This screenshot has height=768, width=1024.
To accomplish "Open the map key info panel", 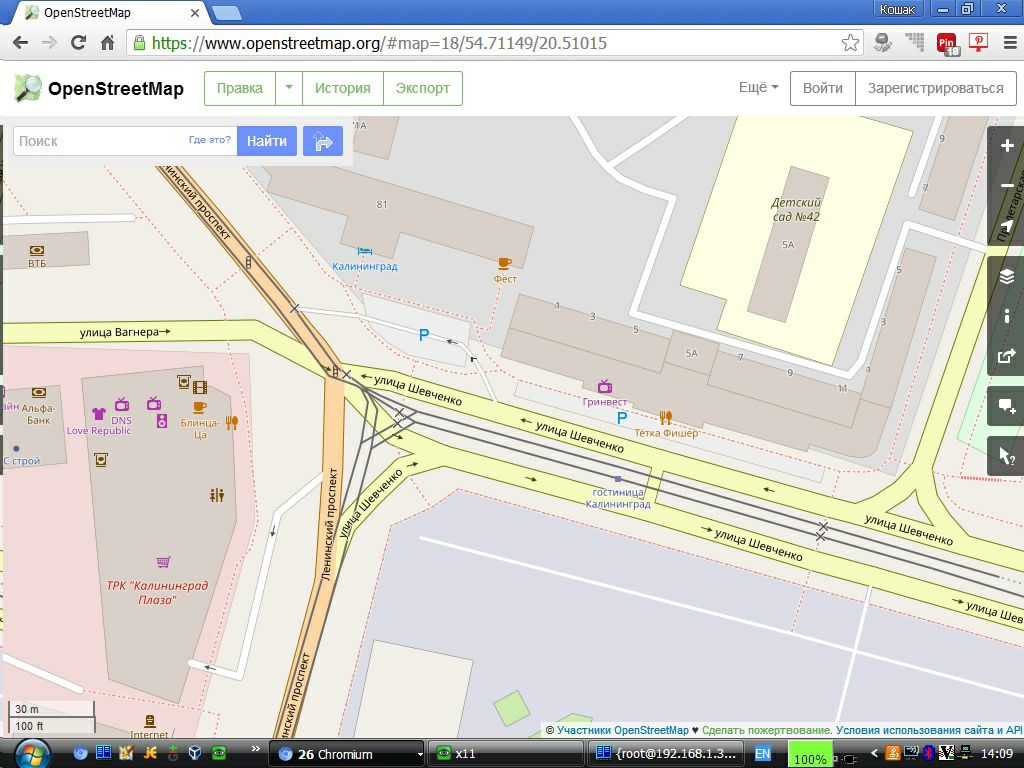I will tap(1006, 316).
